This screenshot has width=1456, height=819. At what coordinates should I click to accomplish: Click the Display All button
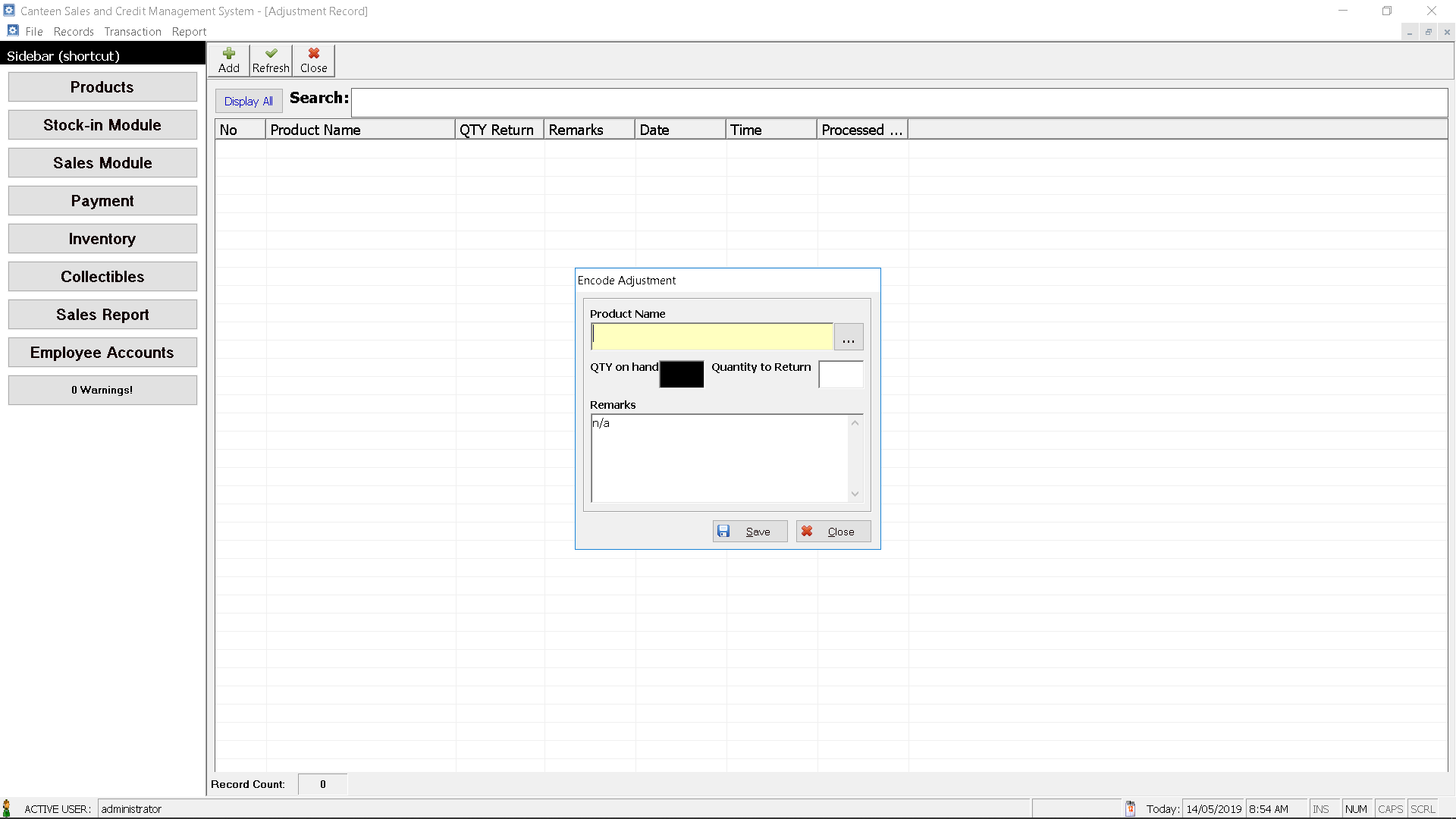[249, 101]
